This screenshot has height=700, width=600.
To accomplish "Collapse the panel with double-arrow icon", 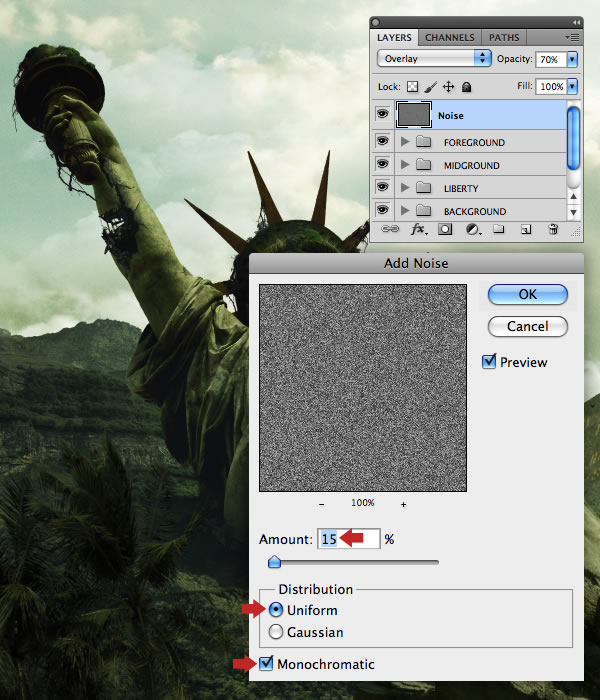I will coord(576,22).
